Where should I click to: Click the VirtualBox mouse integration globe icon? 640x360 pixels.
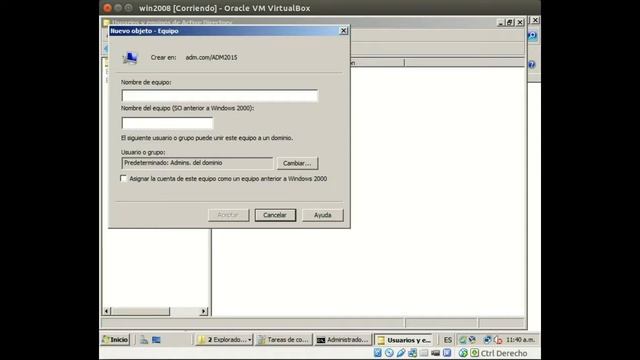[x=463, y=353]
